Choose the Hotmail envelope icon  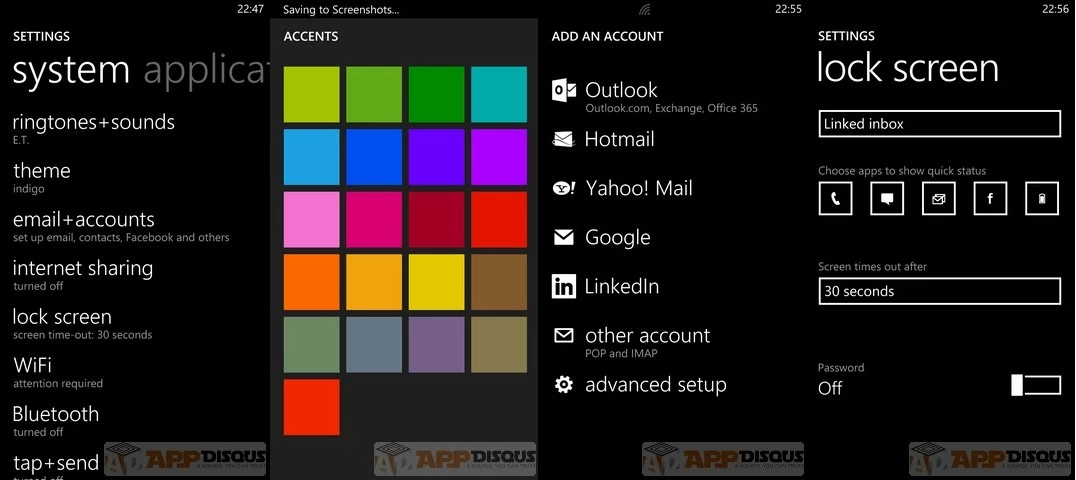[x=563, y=139]
